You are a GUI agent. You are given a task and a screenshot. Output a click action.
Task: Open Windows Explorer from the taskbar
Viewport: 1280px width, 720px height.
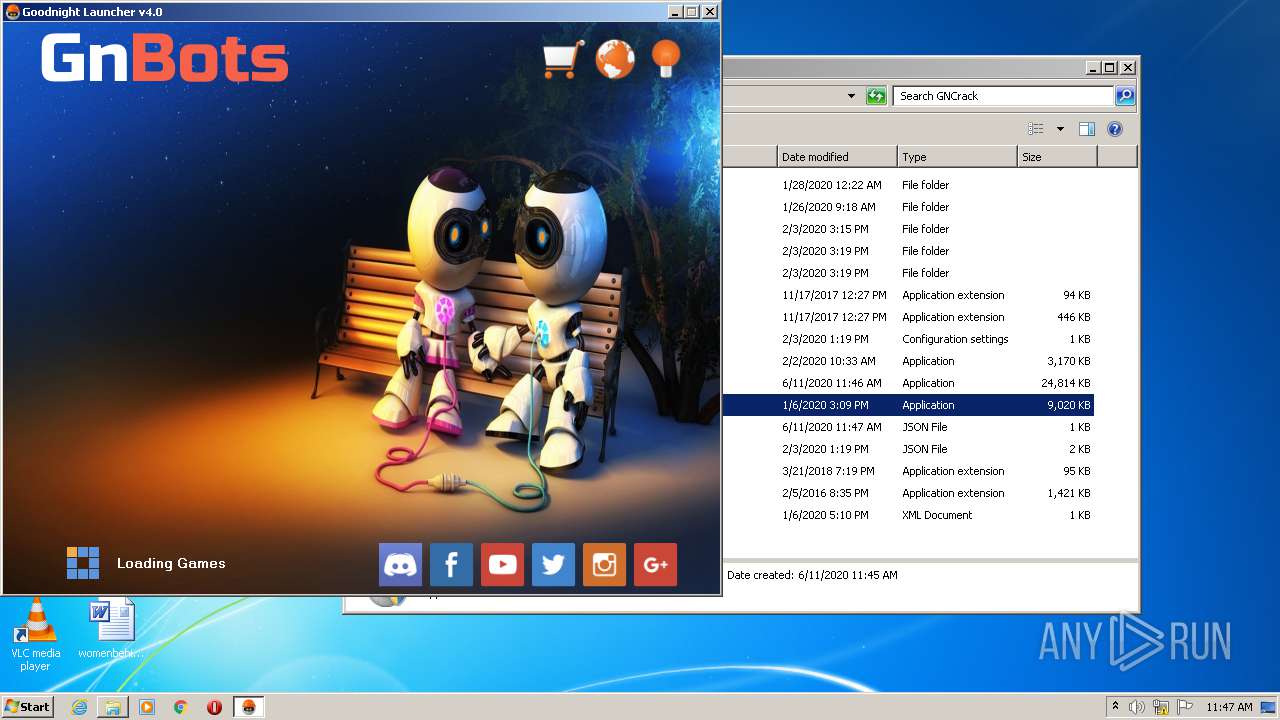point(113,707)
